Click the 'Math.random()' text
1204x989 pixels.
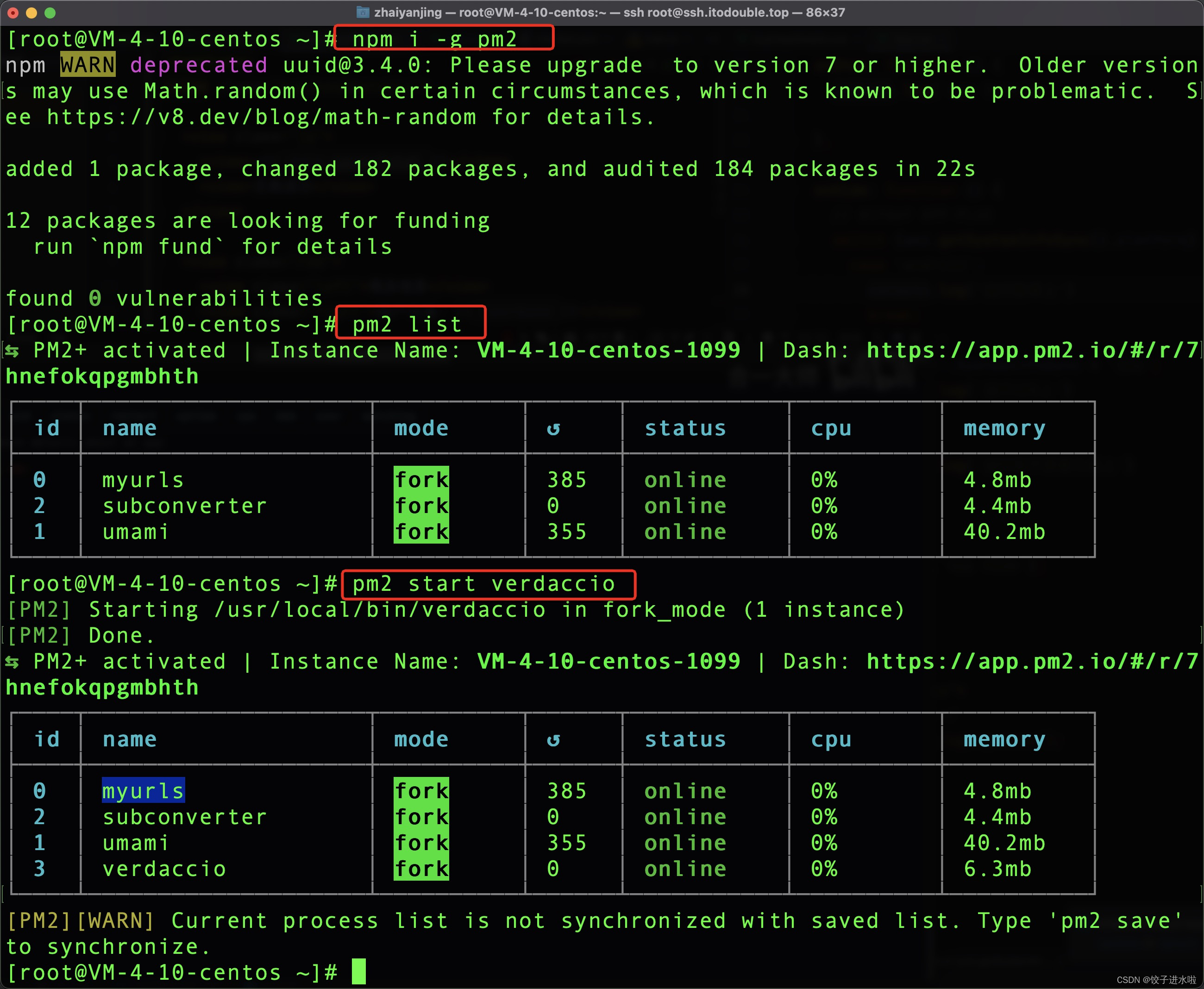233,91
